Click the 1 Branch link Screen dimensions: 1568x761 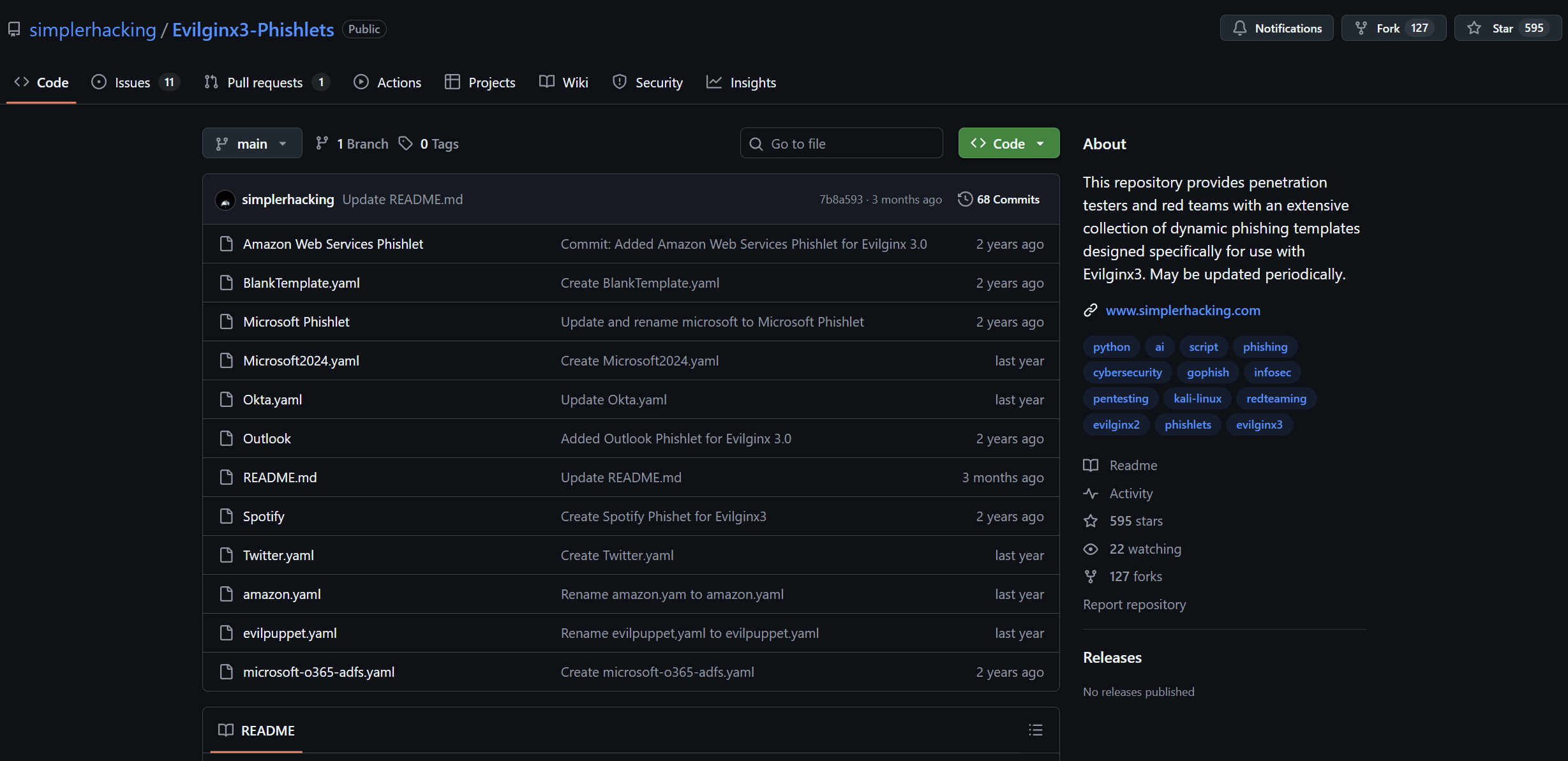click(x=352, y=144)
